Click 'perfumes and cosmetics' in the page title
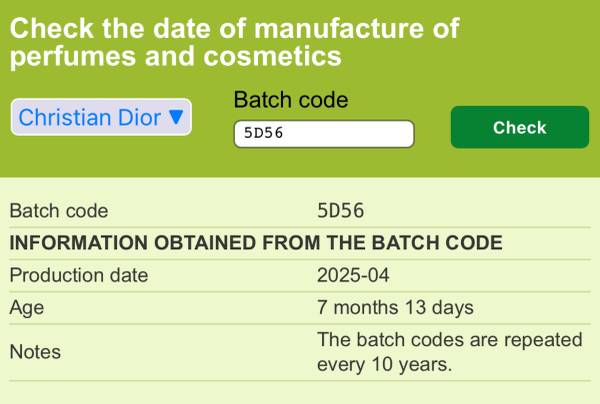 click(176, 58)
